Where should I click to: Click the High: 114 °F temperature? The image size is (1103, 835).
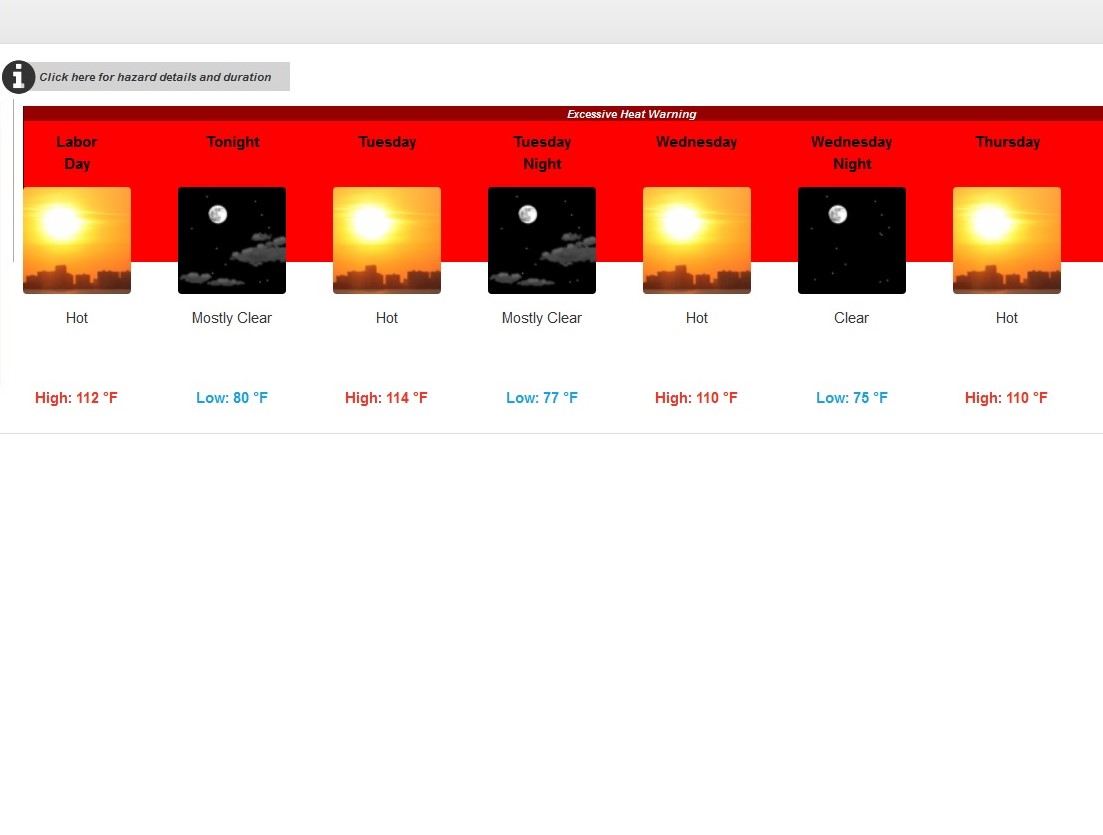click(x=387, y=398)
